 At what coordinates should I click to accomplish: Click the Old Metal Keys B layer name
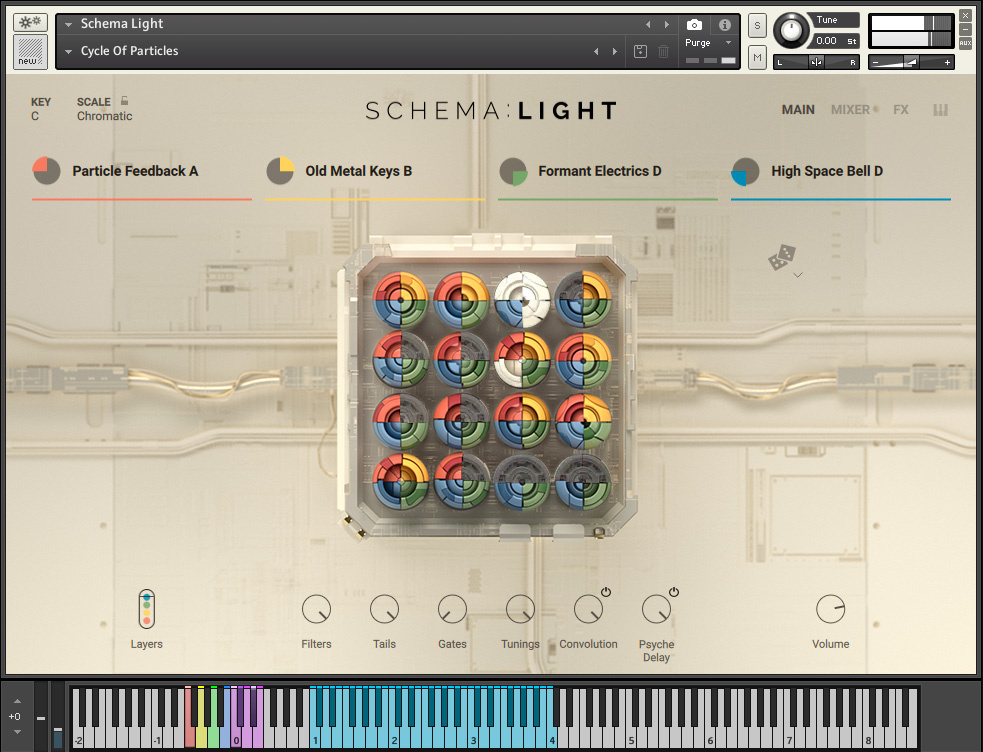359,171
